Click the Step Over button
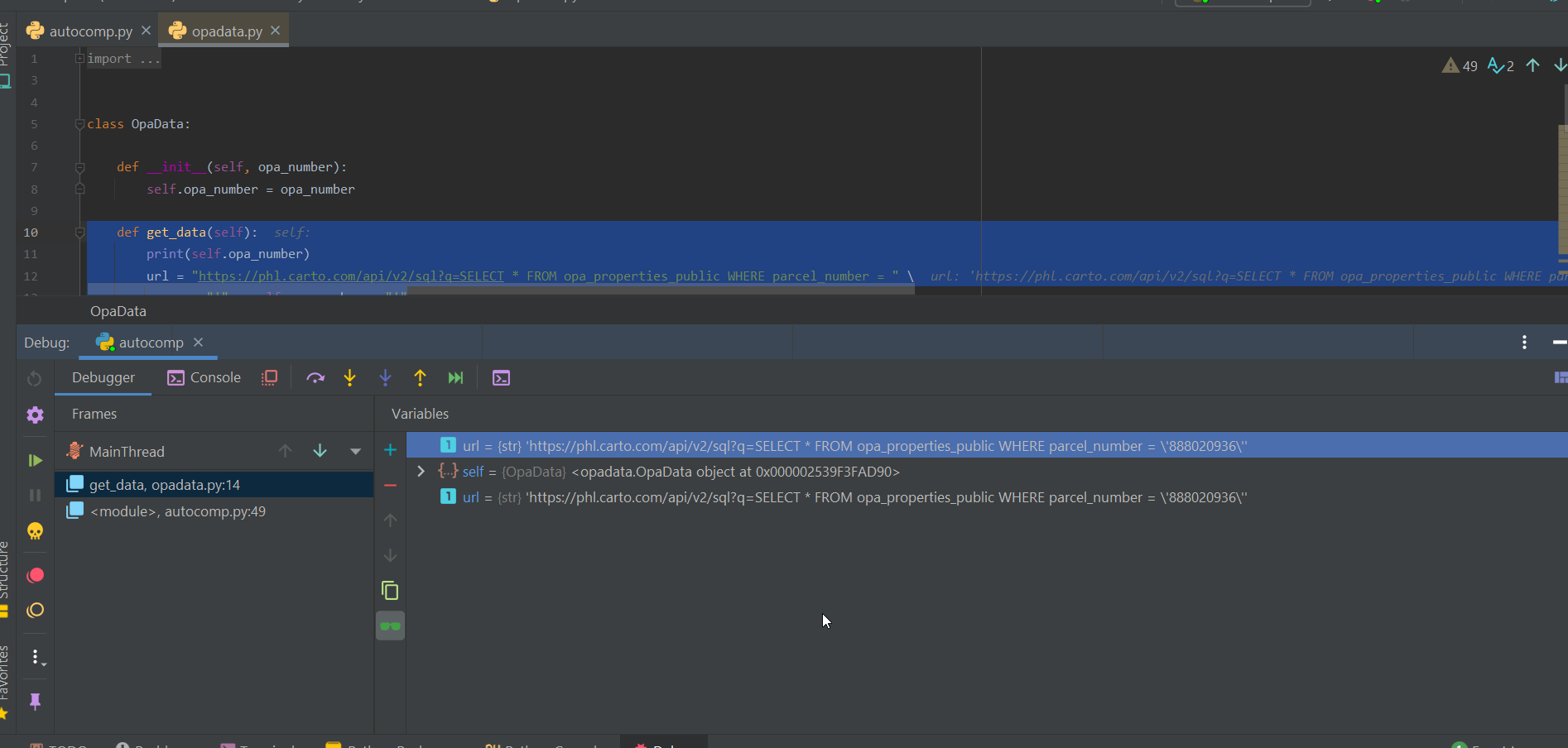Viewport: 1568px width, 748px height. (x=315, y=377)
